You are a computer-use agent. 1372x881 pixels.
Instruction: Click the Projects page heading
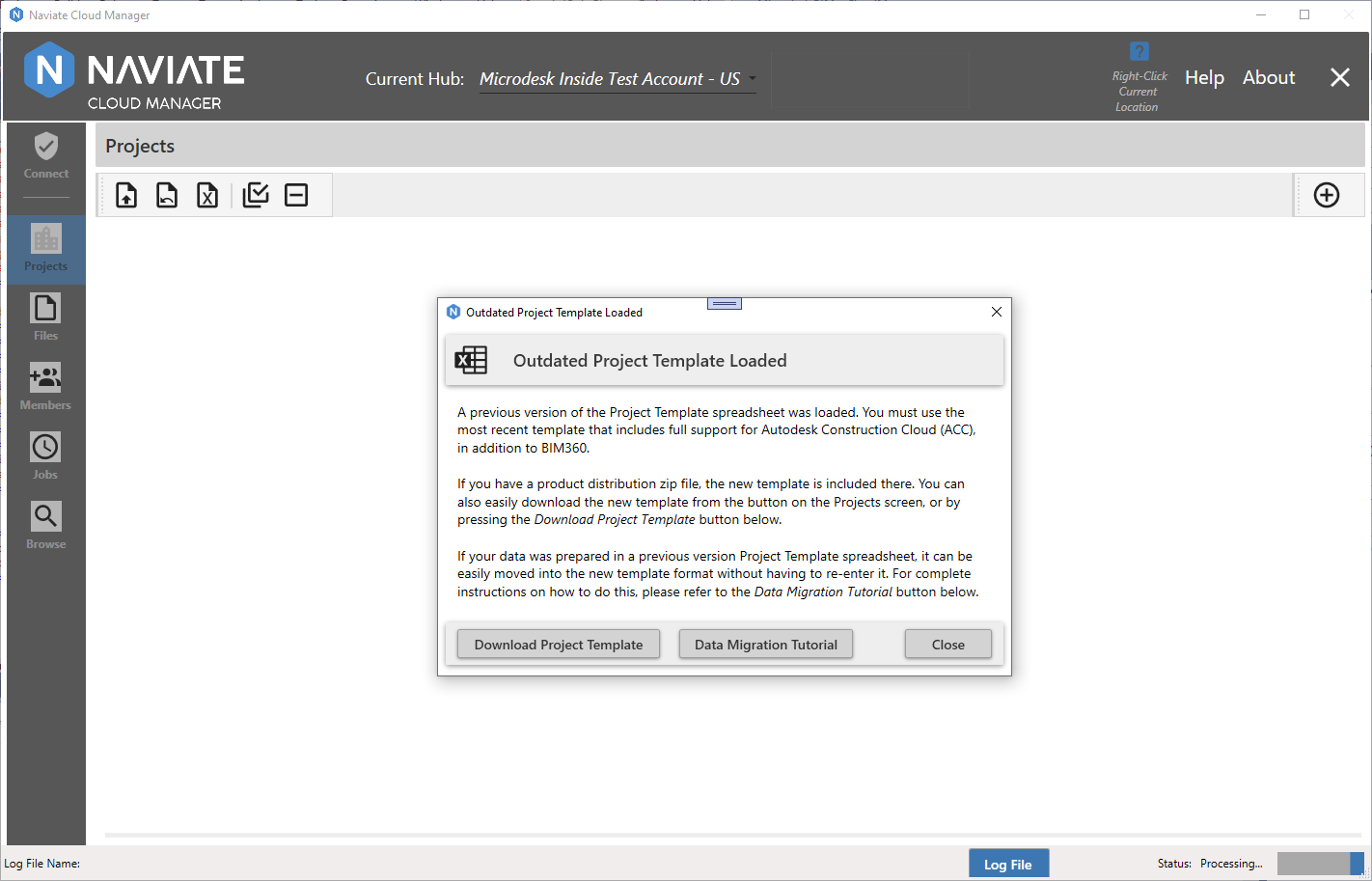tap(140, 146)
